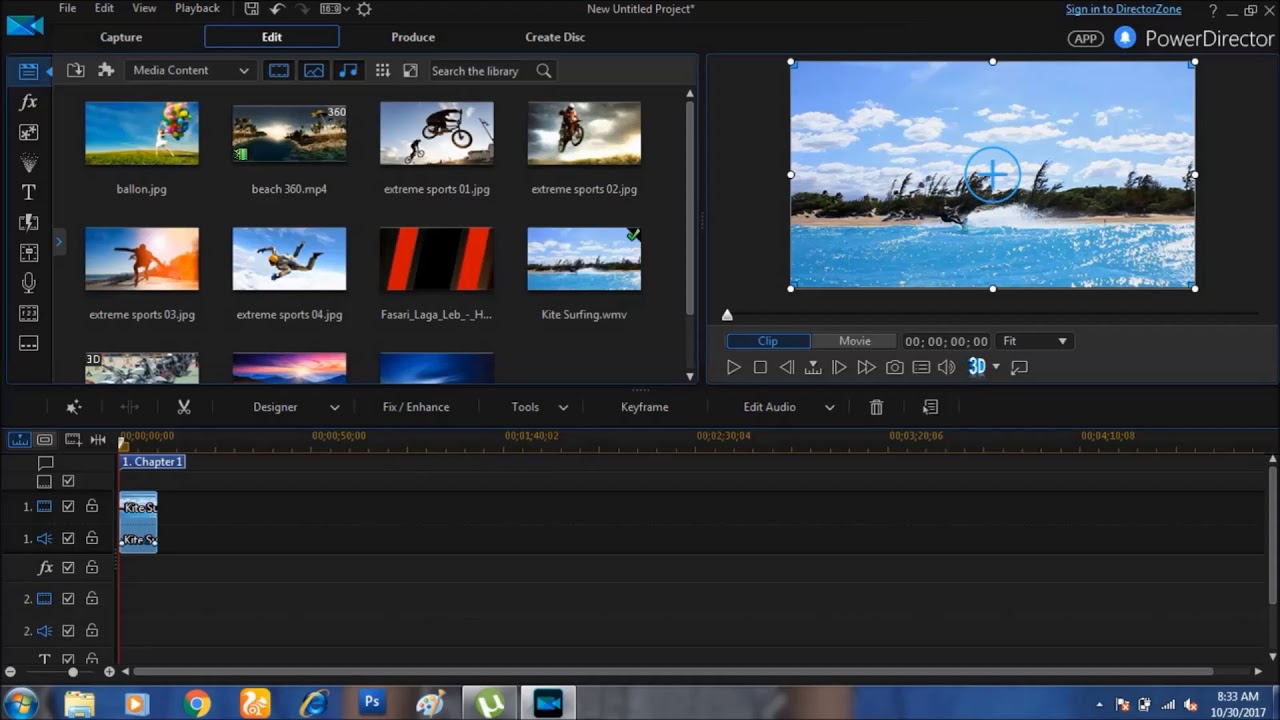Open the Transition Room icon
1280x720 pixels.
pos(28,222)
